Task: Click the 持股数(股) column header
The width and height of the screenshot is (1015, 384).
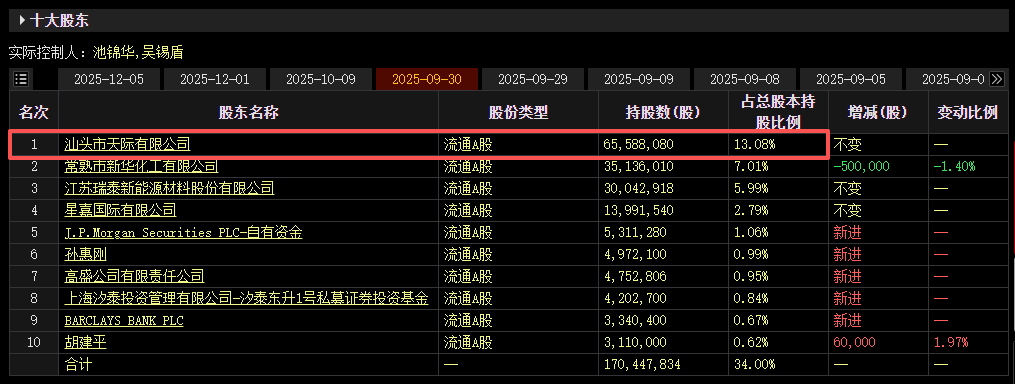Action: (x=664, y=112)
